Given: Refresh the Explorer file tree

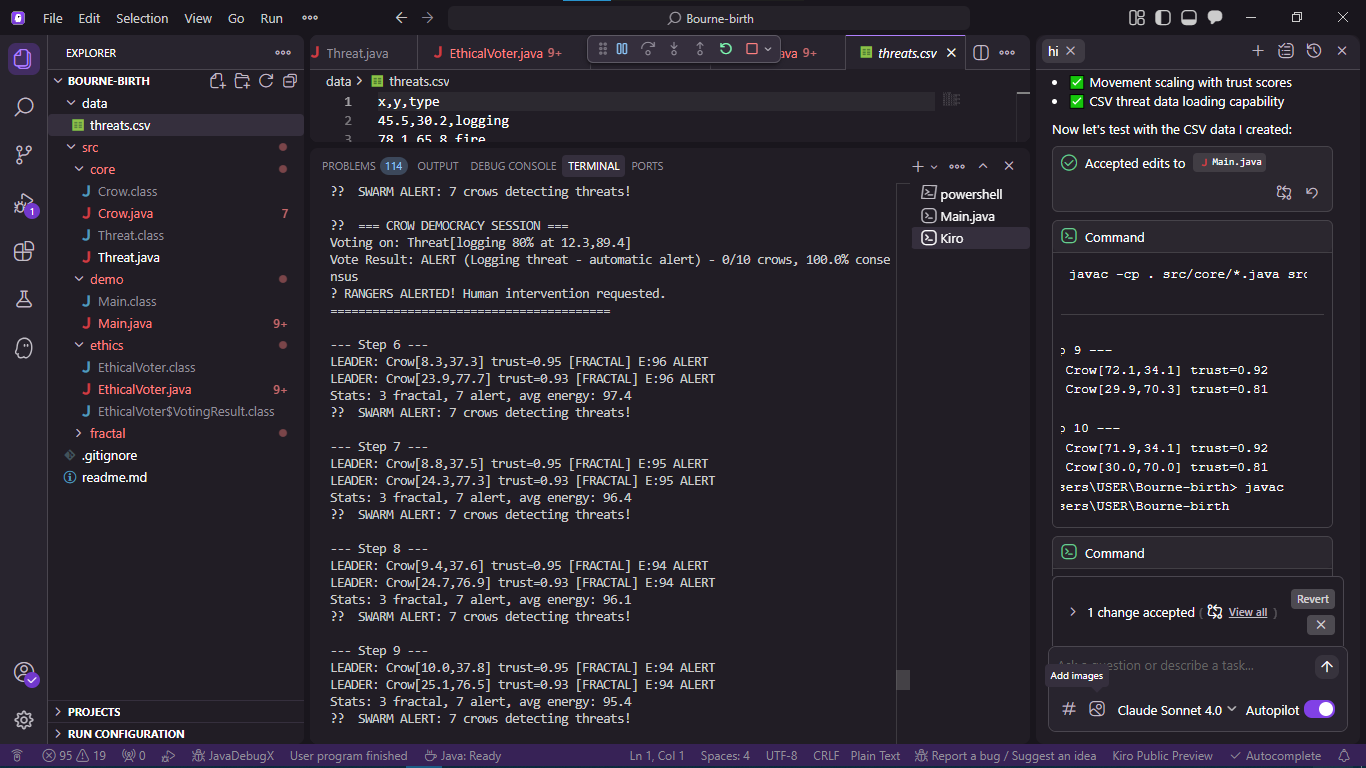Looking at the screenshot, I should tap(266, 81).
